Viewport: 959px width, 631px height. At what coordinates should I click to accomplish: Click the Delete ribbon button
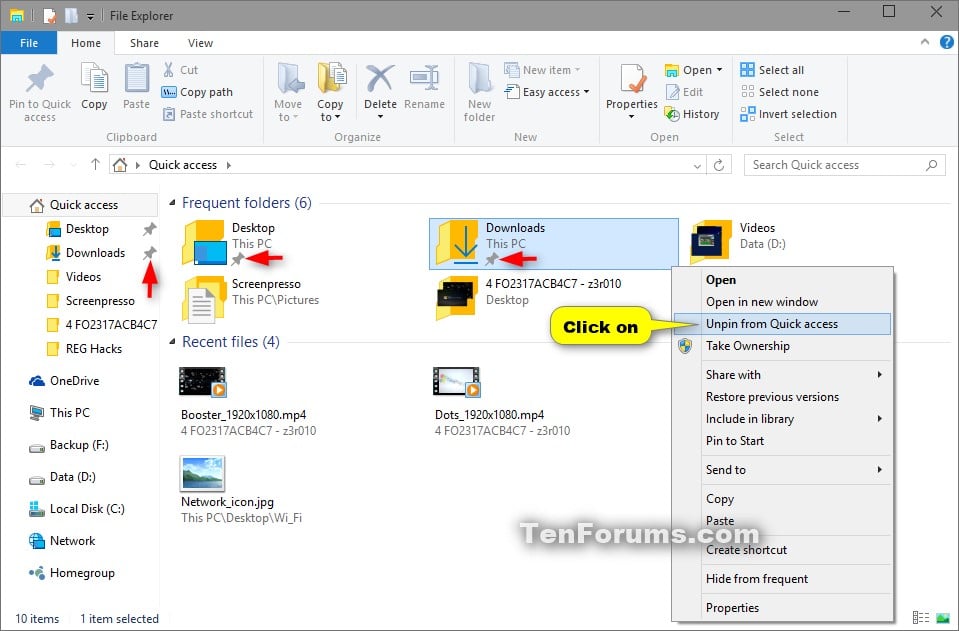[380, 93]
